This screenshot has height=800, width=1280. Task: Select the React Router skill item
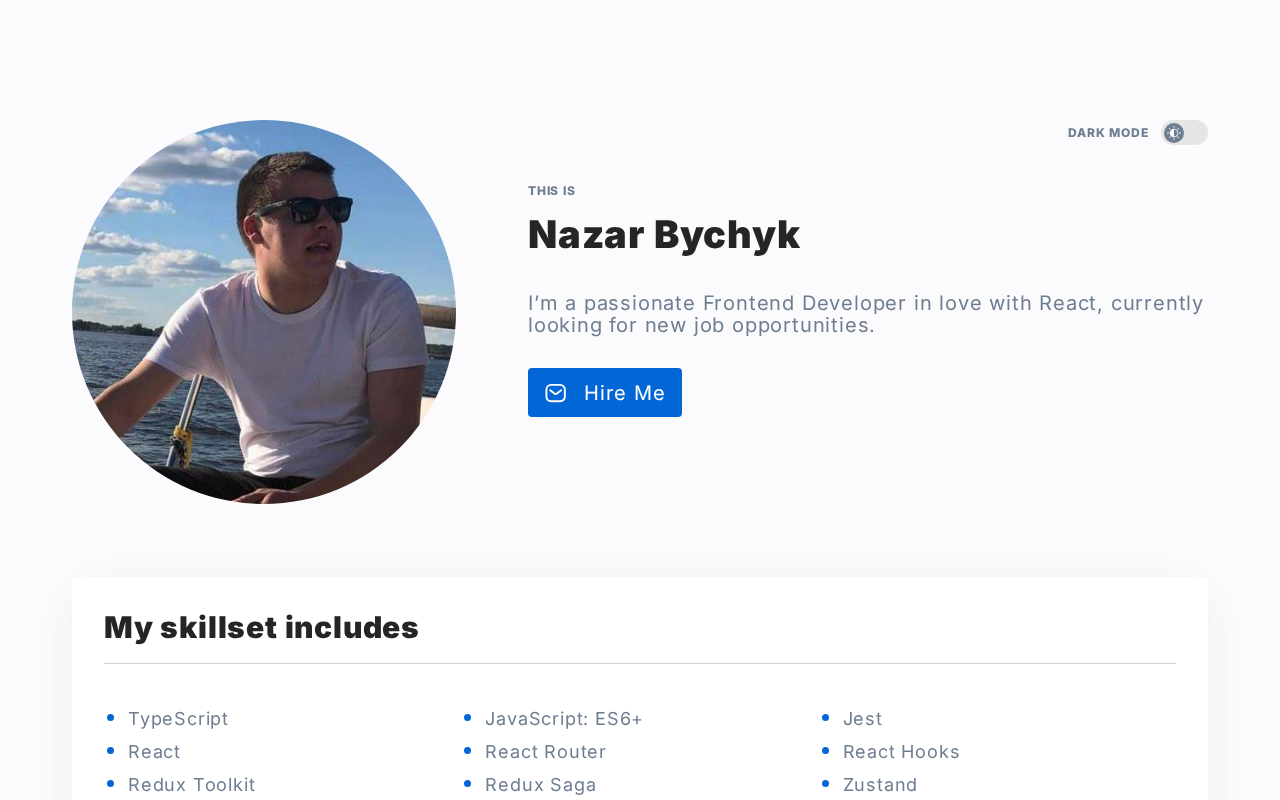click(545, 752)
